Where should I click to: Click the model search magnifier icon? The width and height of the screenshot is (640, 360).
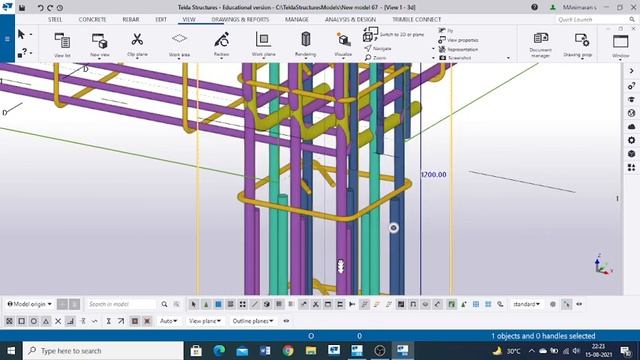[x=164, y=304]
